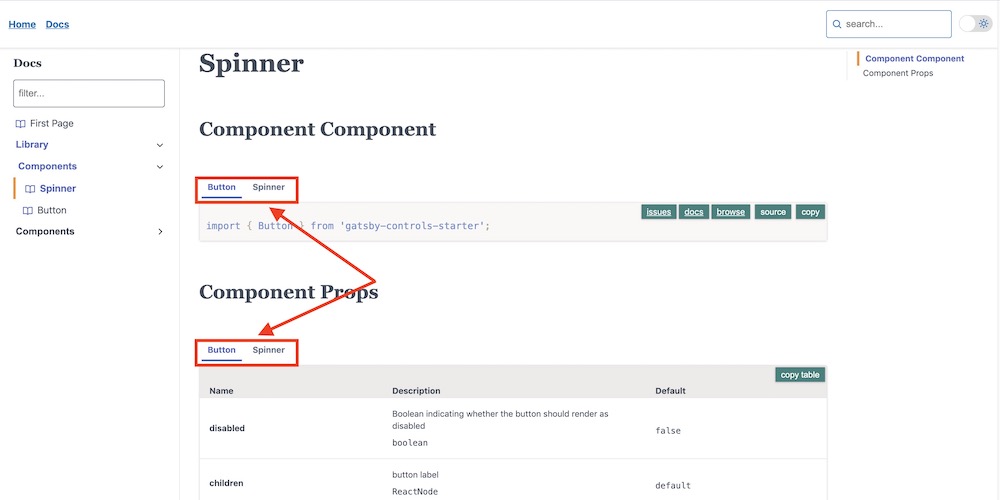
Task: Collapse the Library section chevron
Action: [160, 145]
